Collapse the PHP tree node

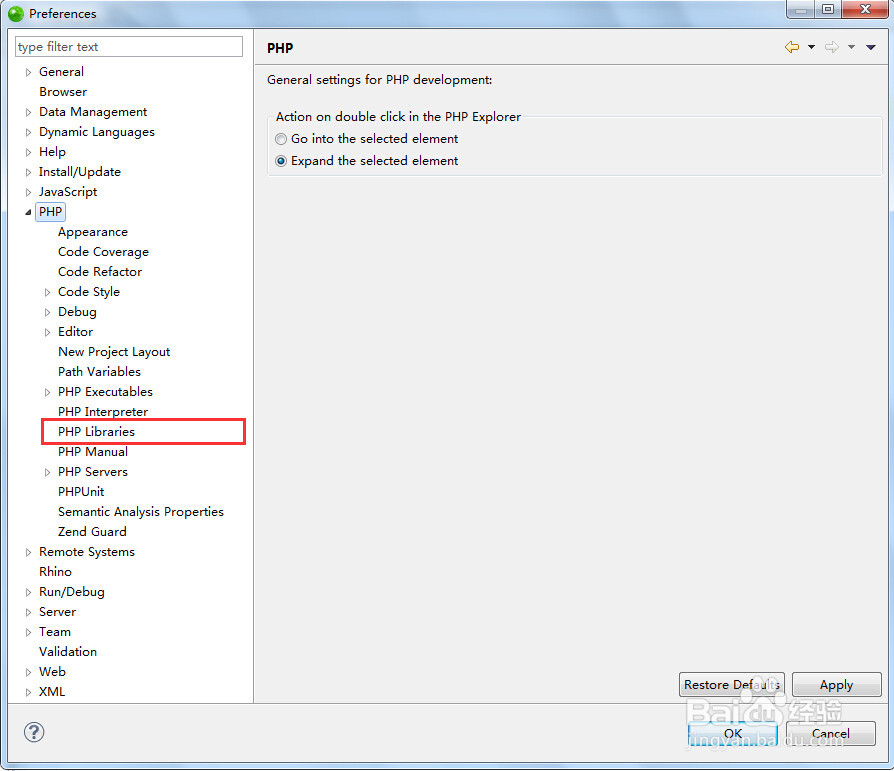(28, 212)
